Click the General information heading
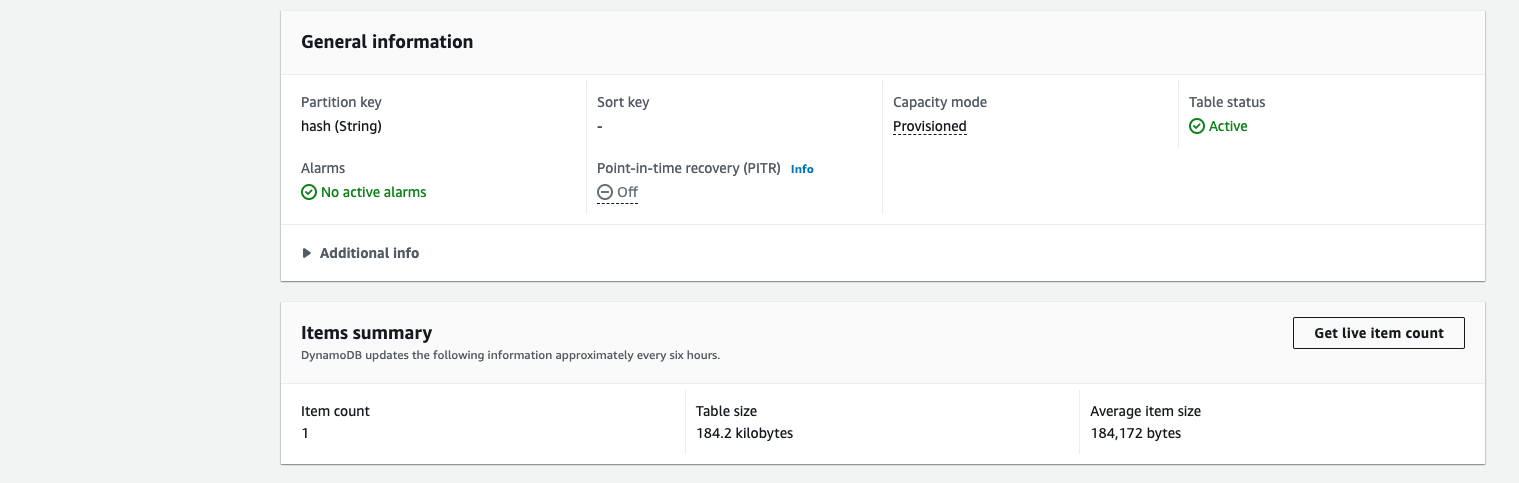The height and width of the screenshot is (483, 1519). coord(387,42)
